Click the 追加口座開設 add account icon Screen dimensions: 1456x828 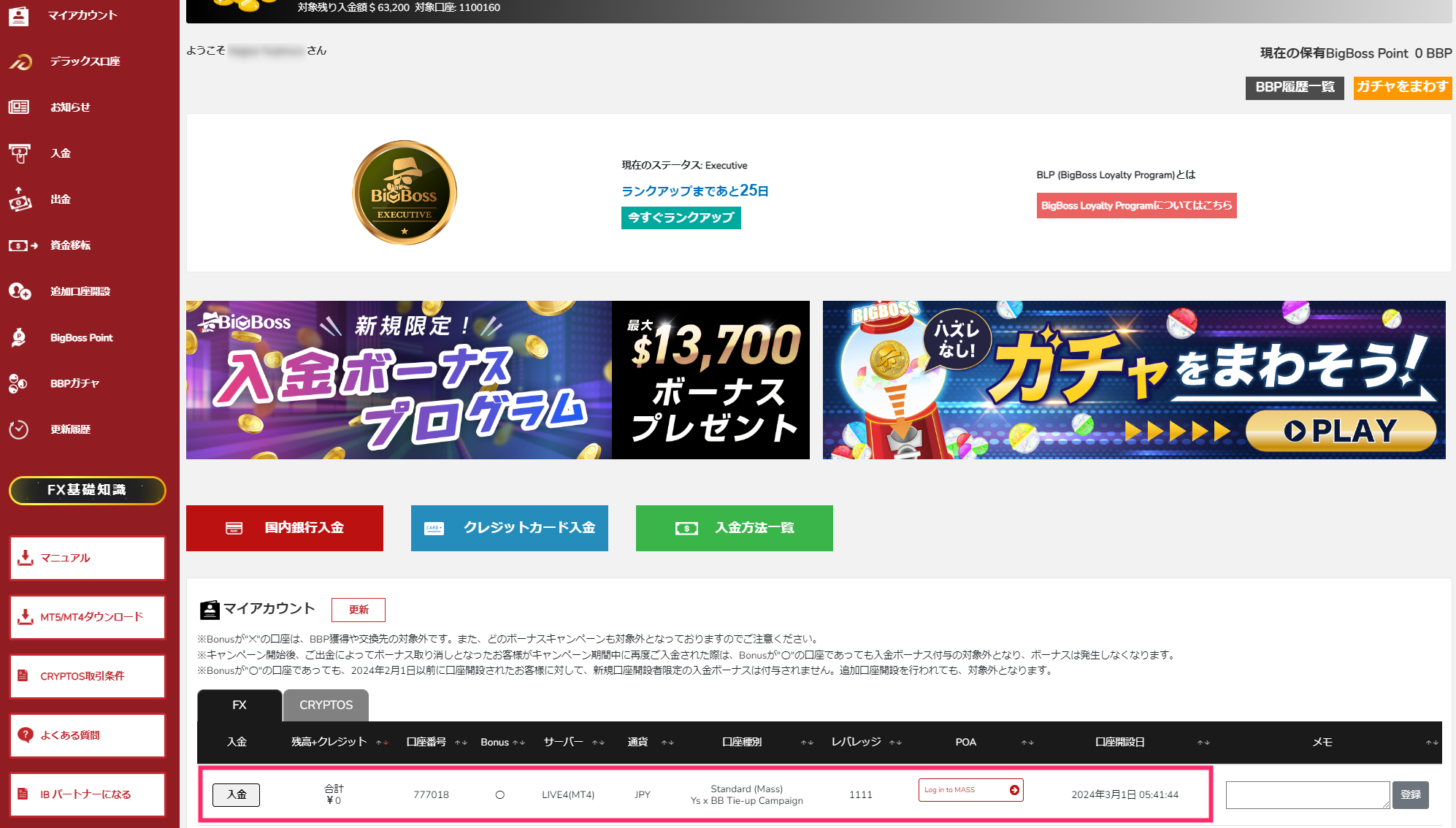point(19,291)
